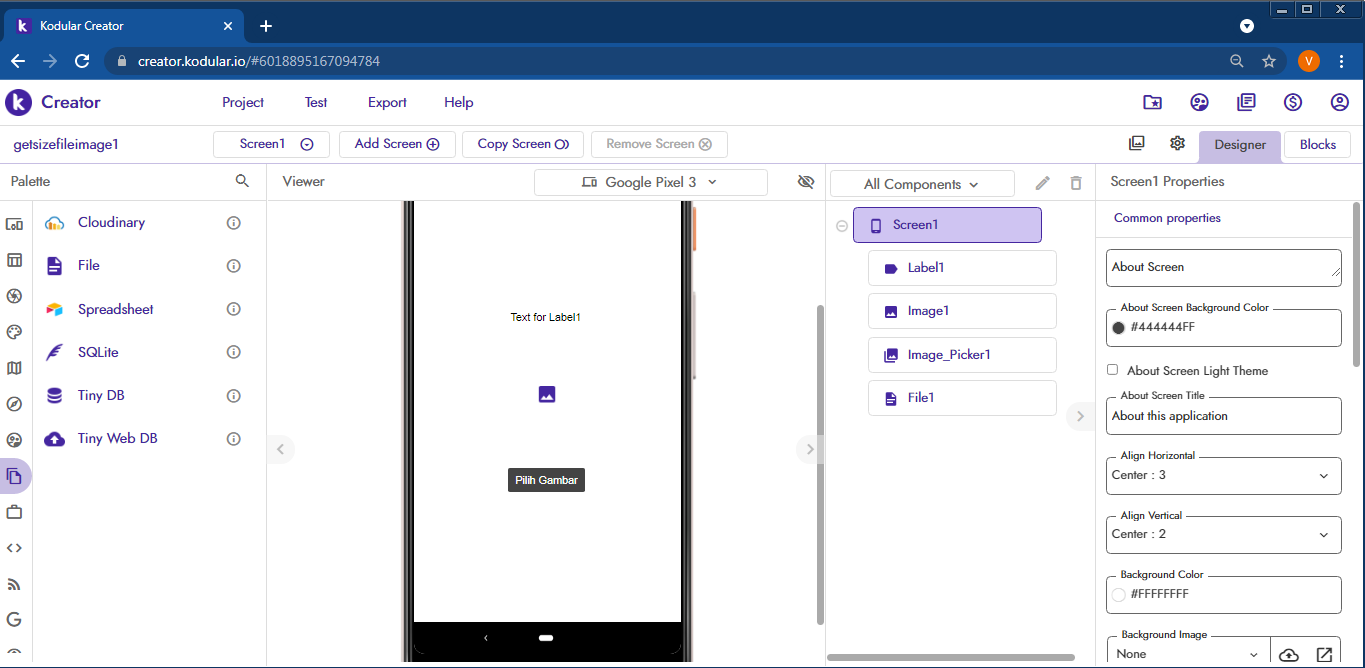Toggle About Screen Light Theme checkbox
The image size is (1365, 668).
(x=1112, y=370)
